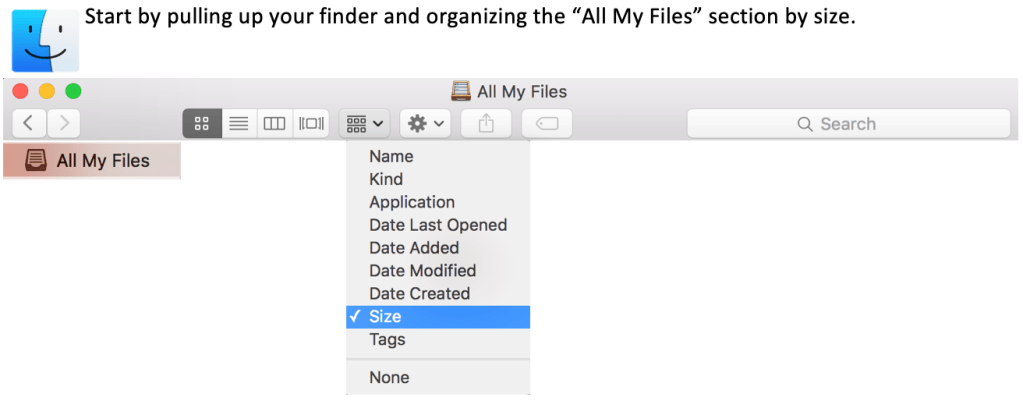
Task: Select All My Files in sidebar
Action: coord(92,160)
